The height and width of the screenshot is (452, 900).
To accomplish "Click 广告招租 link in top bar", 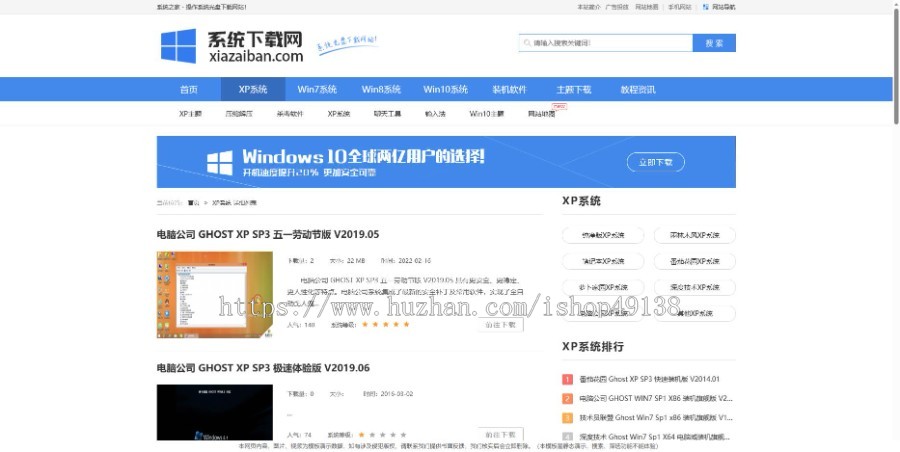I will (617, 7).
